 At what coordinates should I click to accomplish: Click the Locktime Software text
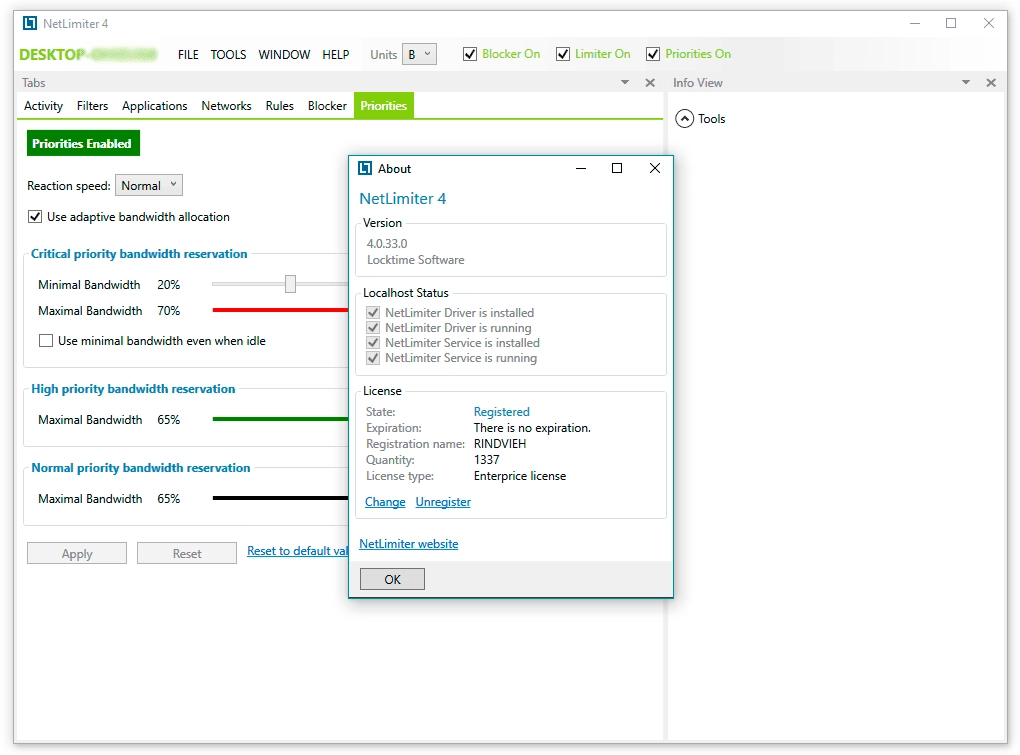416,259
